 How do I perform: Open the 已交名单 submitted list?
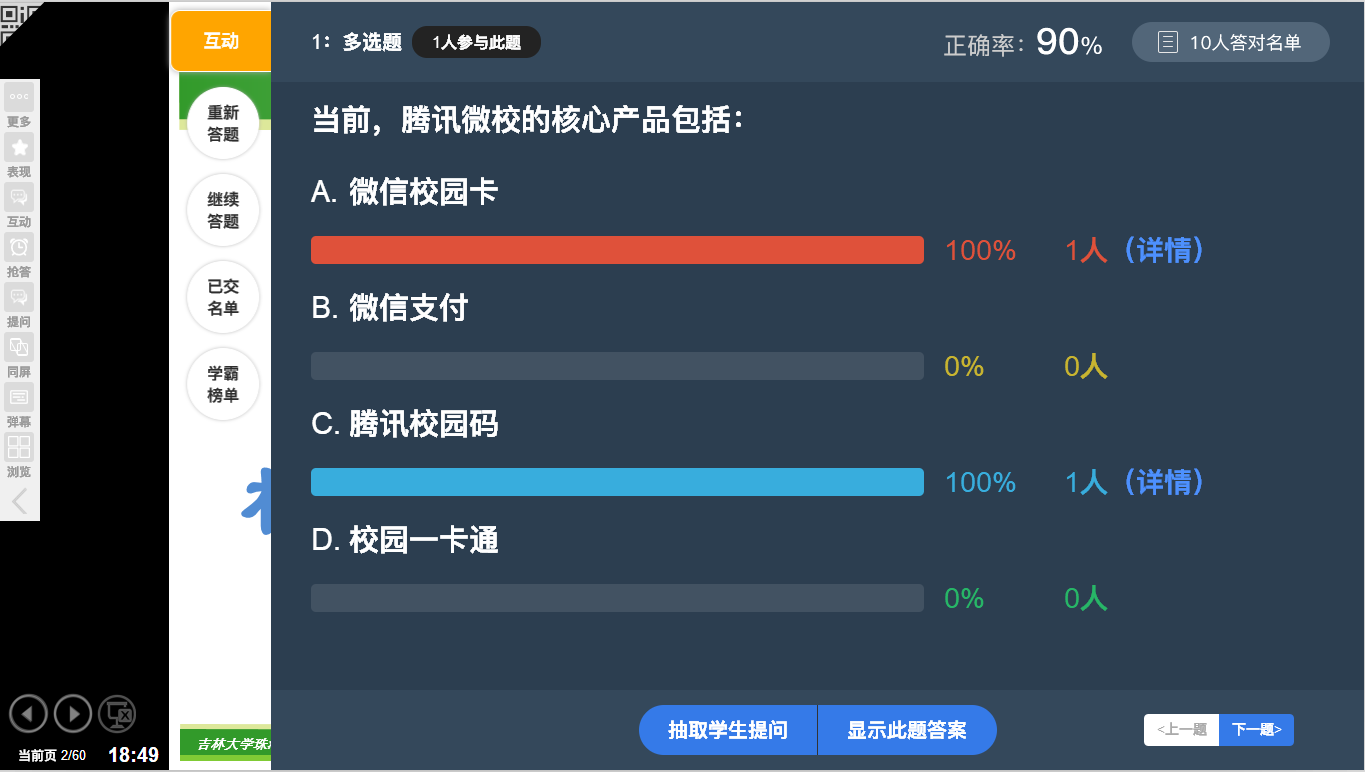(x=223, y=298)
